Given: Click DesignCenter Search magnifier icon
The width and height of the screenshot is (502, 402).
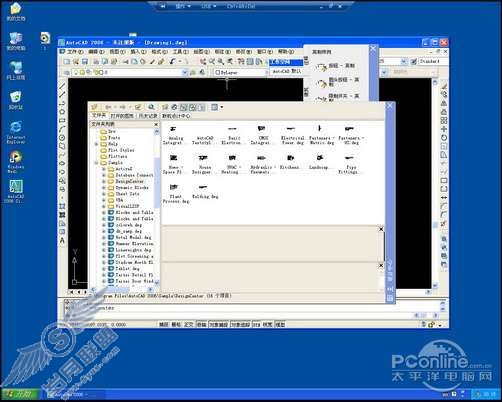Looking at the screenshot, I should [x=151, y=107].
